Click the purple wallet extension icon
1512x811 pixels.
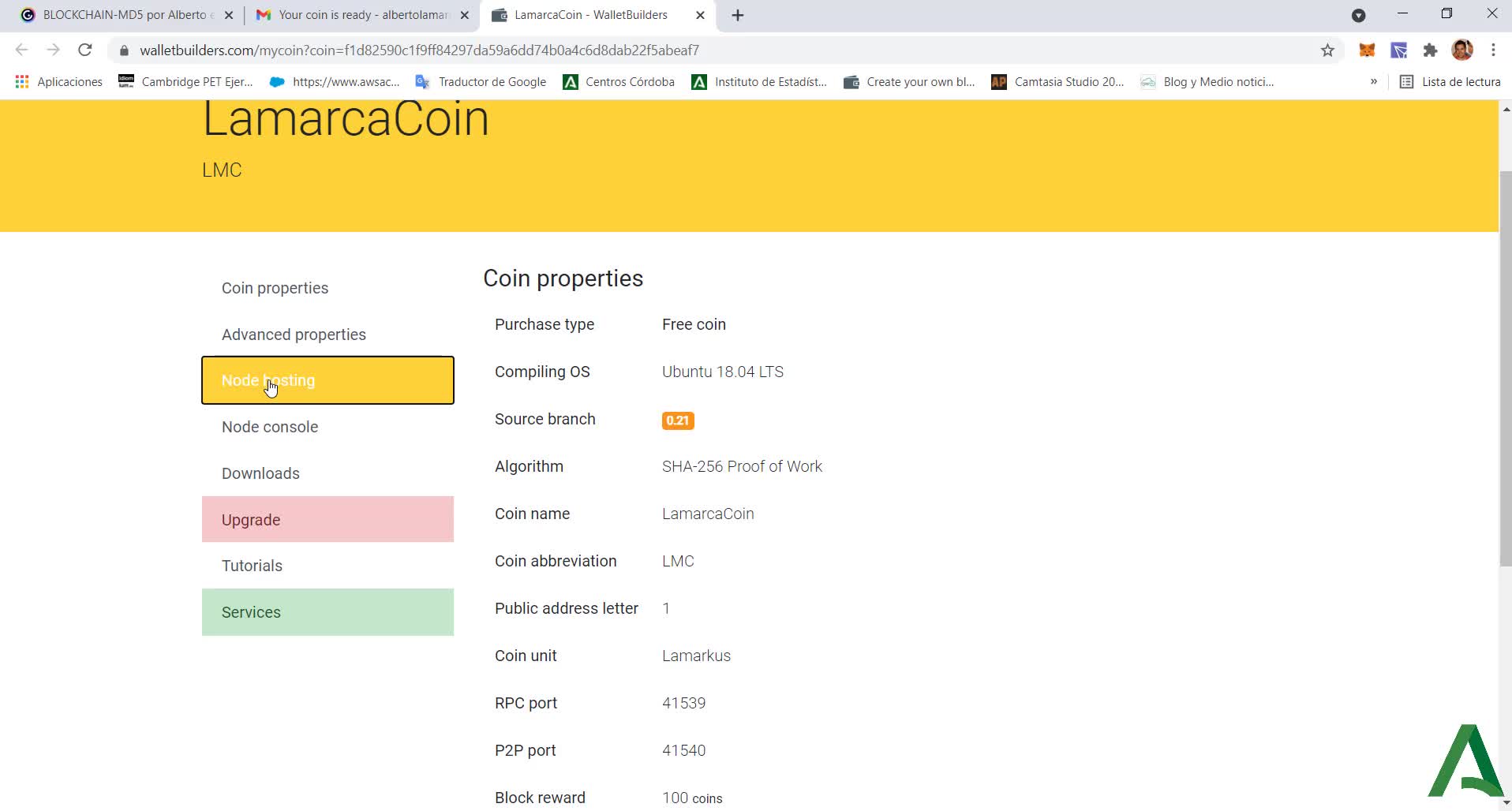(1399, 50)
